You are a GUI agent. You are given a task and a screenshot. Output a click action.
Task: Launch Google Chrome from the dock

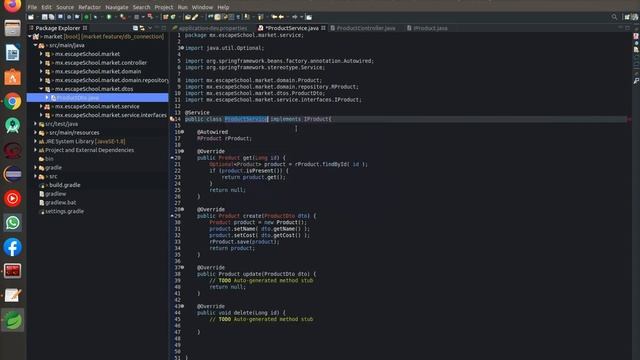pos(13,101)
